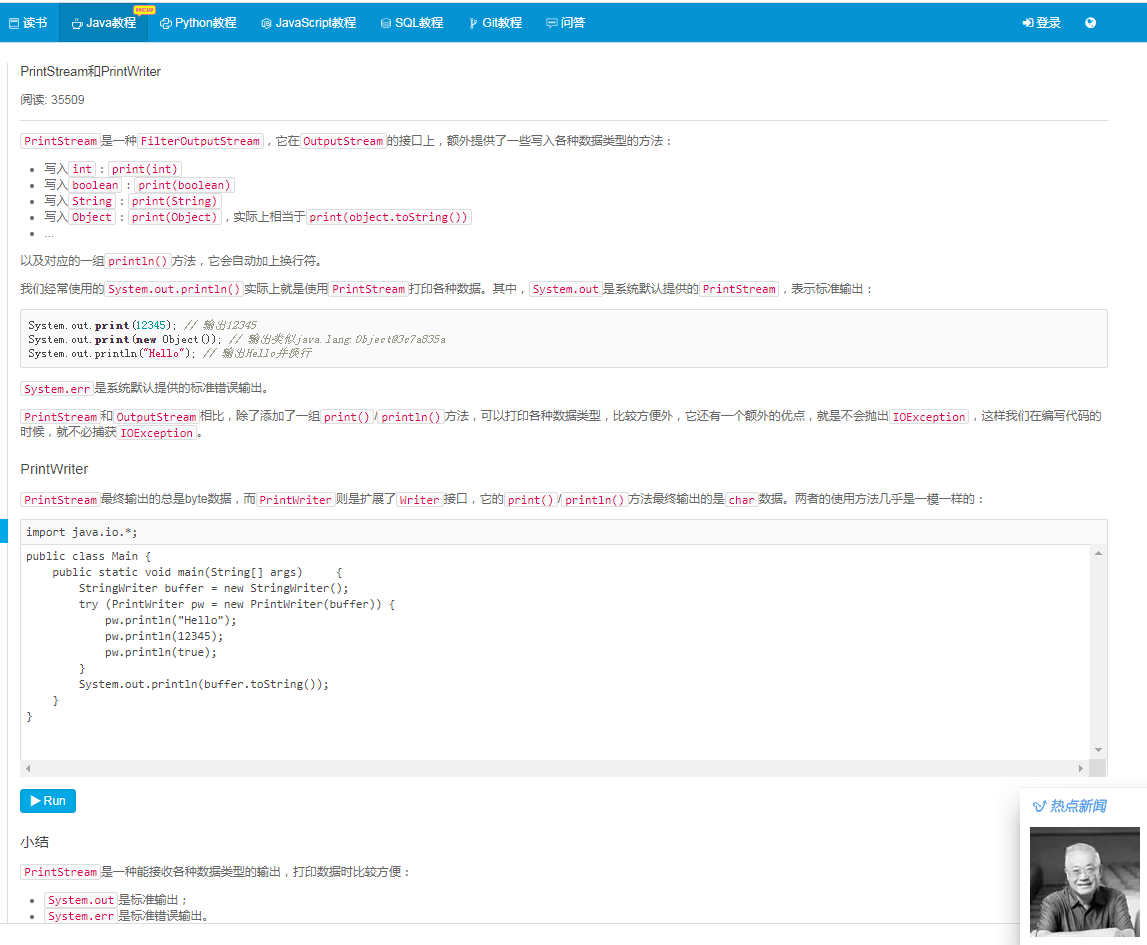Click the 登录 login link
Viewport: 1147px width, 945px height.
coord(1041,23)
